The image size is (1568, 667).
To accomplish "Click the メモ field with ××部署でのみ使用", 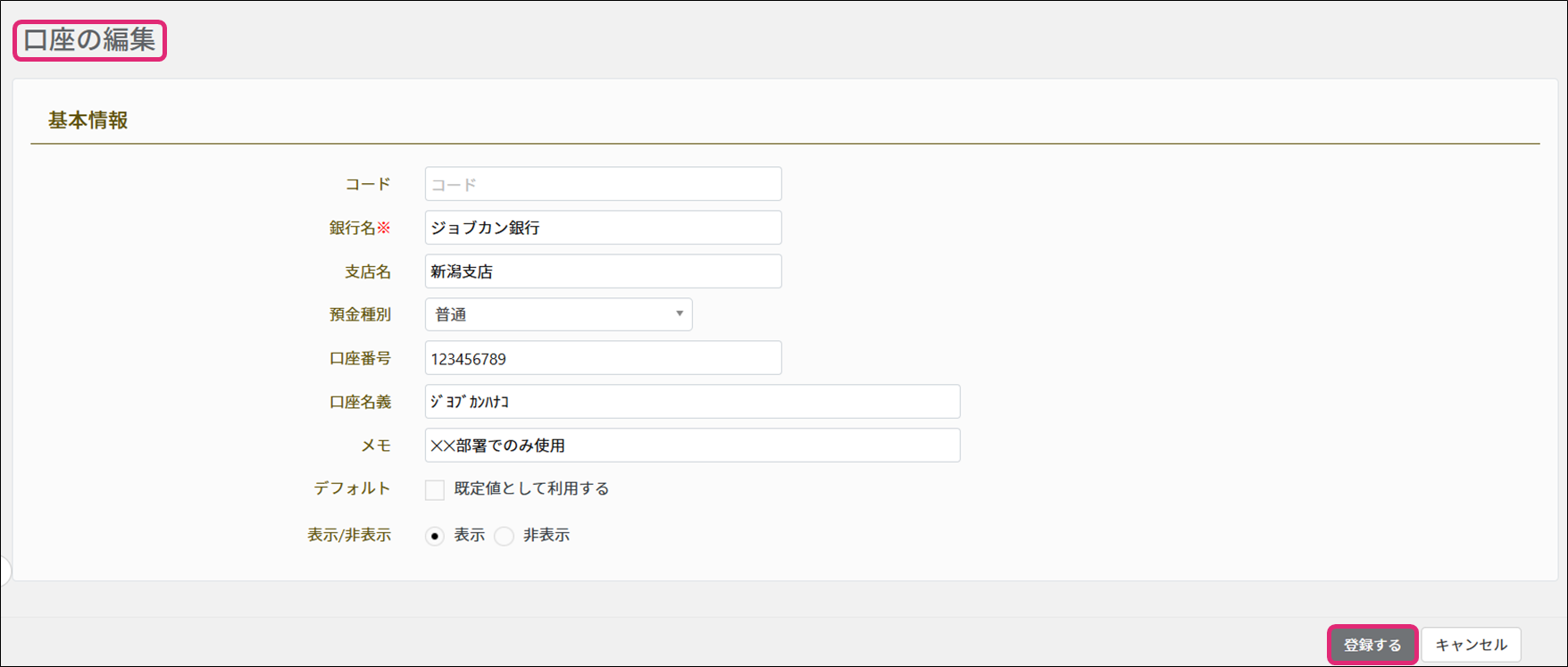I will (x=692, y=446).
